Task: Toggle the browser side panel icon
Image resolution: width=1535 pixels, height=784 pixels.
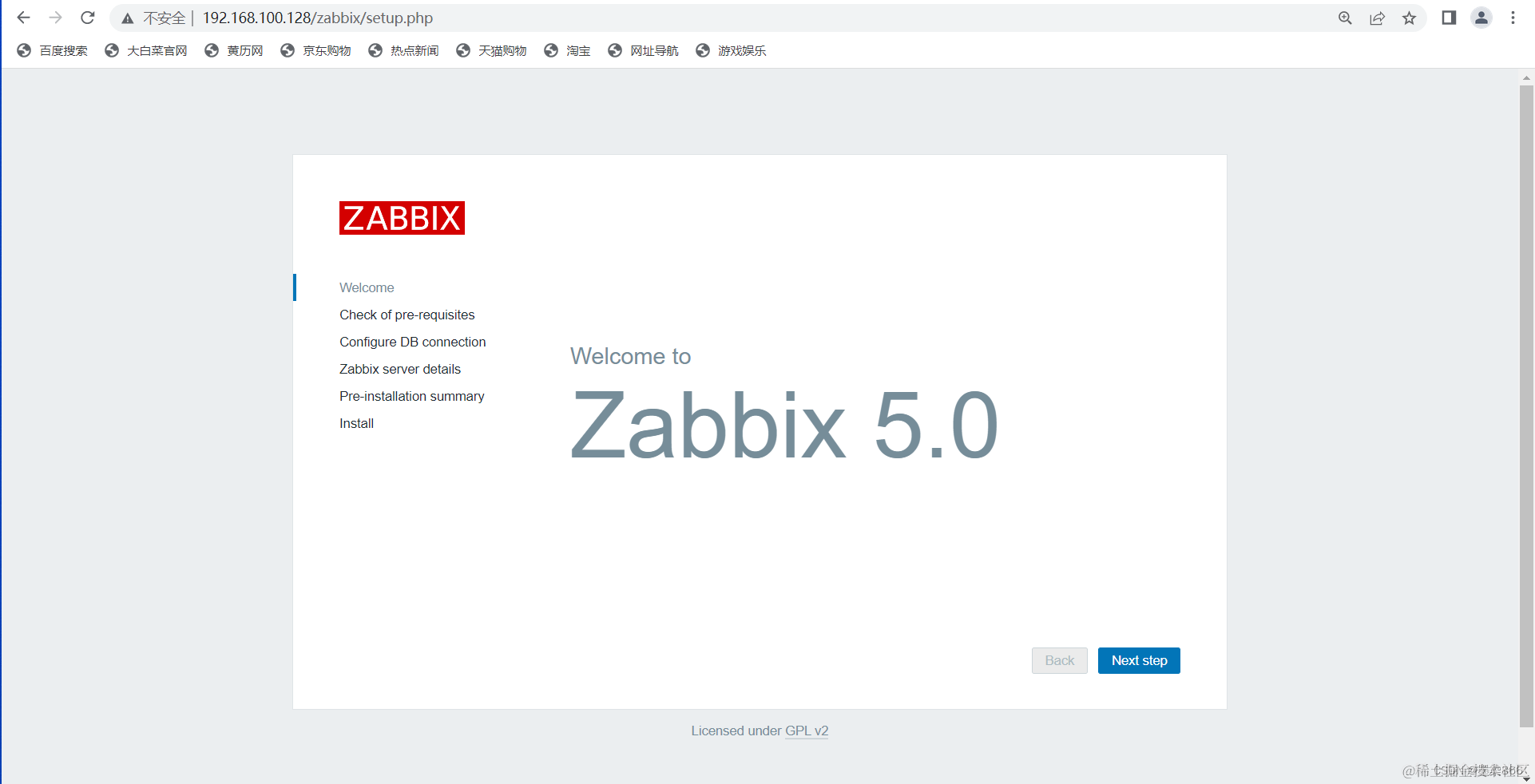Action: (x=1449, y=18)
